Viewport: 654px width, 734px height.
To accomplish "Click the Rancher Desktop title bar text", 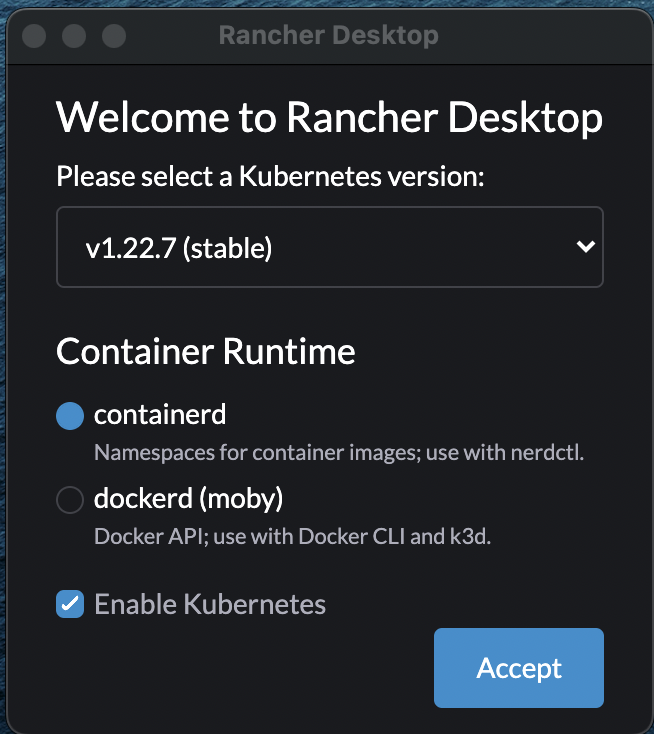I will [x=329, y=36].
